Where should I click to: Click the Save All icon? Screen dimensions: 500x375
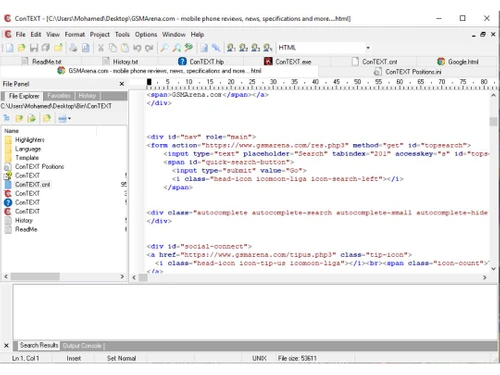46,48
